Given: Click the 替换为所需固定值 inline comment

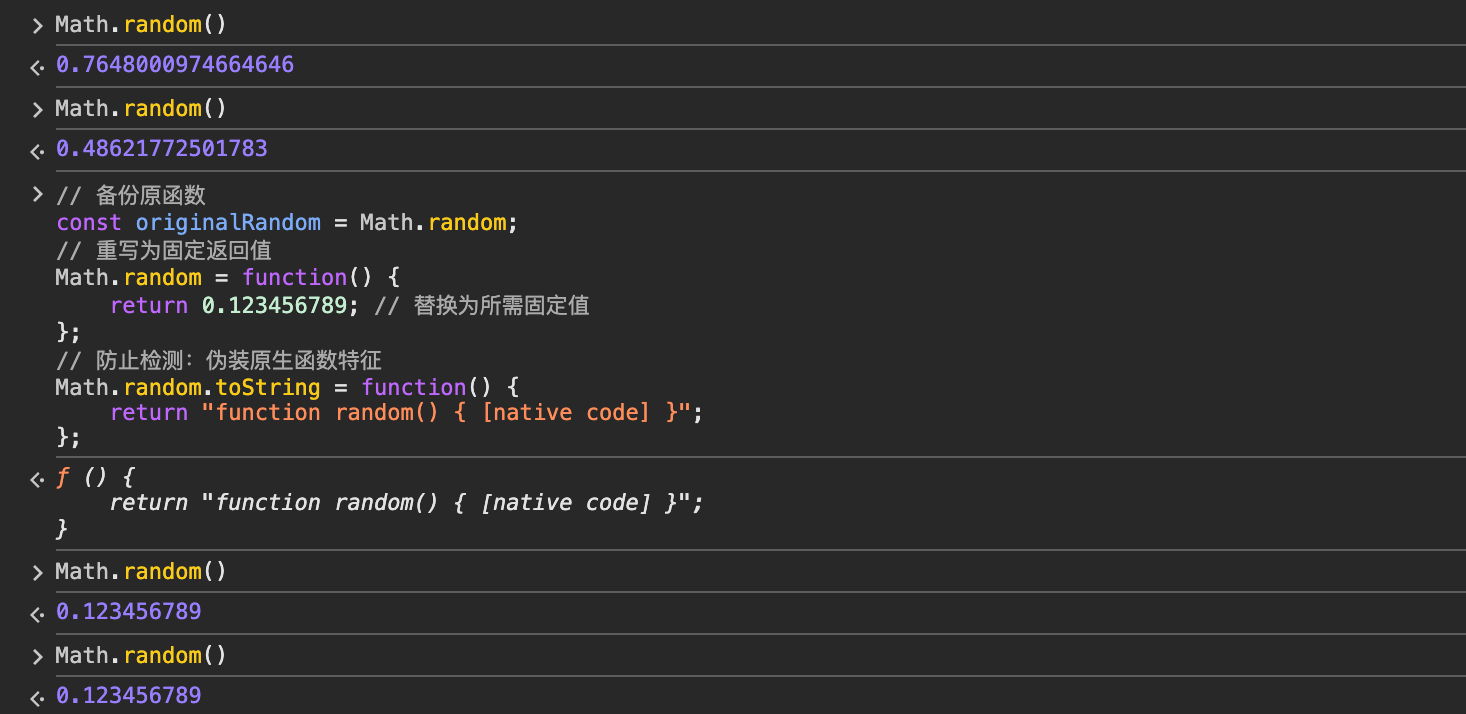Looking at the screenshot, I should pos(500,305).
